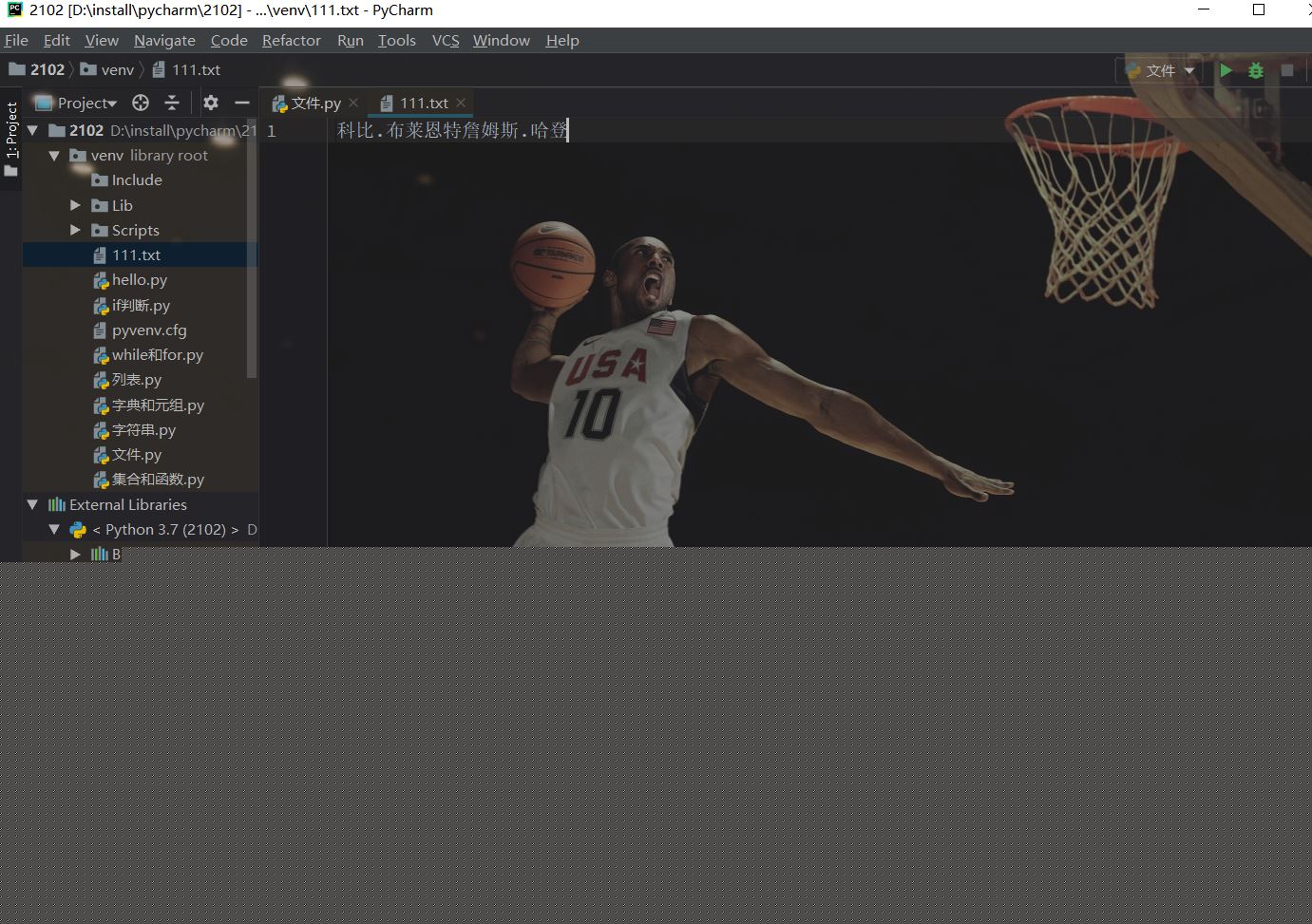Close the 111.txt editor tab
Image resolution: width=1312 pixels, height=924 pixels.
click(x=461, y=103)
